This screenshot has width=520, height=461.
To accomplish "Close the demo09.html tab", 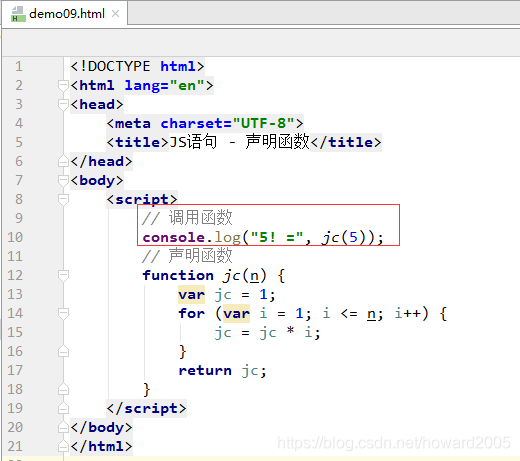I will click(115, 14).
